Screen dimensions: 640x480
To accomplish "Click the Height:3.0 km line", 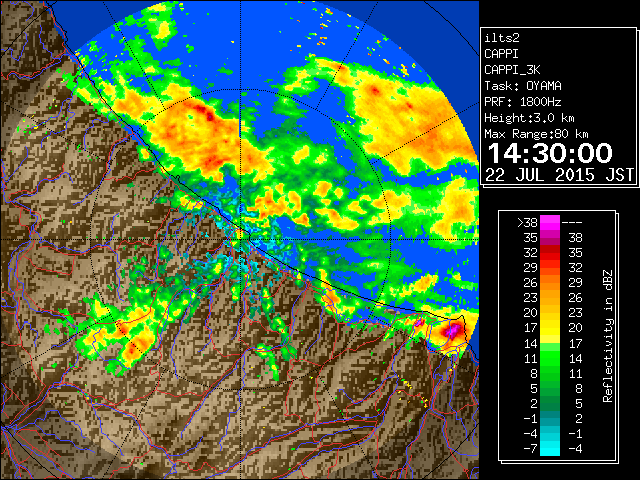I will pos(529,118).
